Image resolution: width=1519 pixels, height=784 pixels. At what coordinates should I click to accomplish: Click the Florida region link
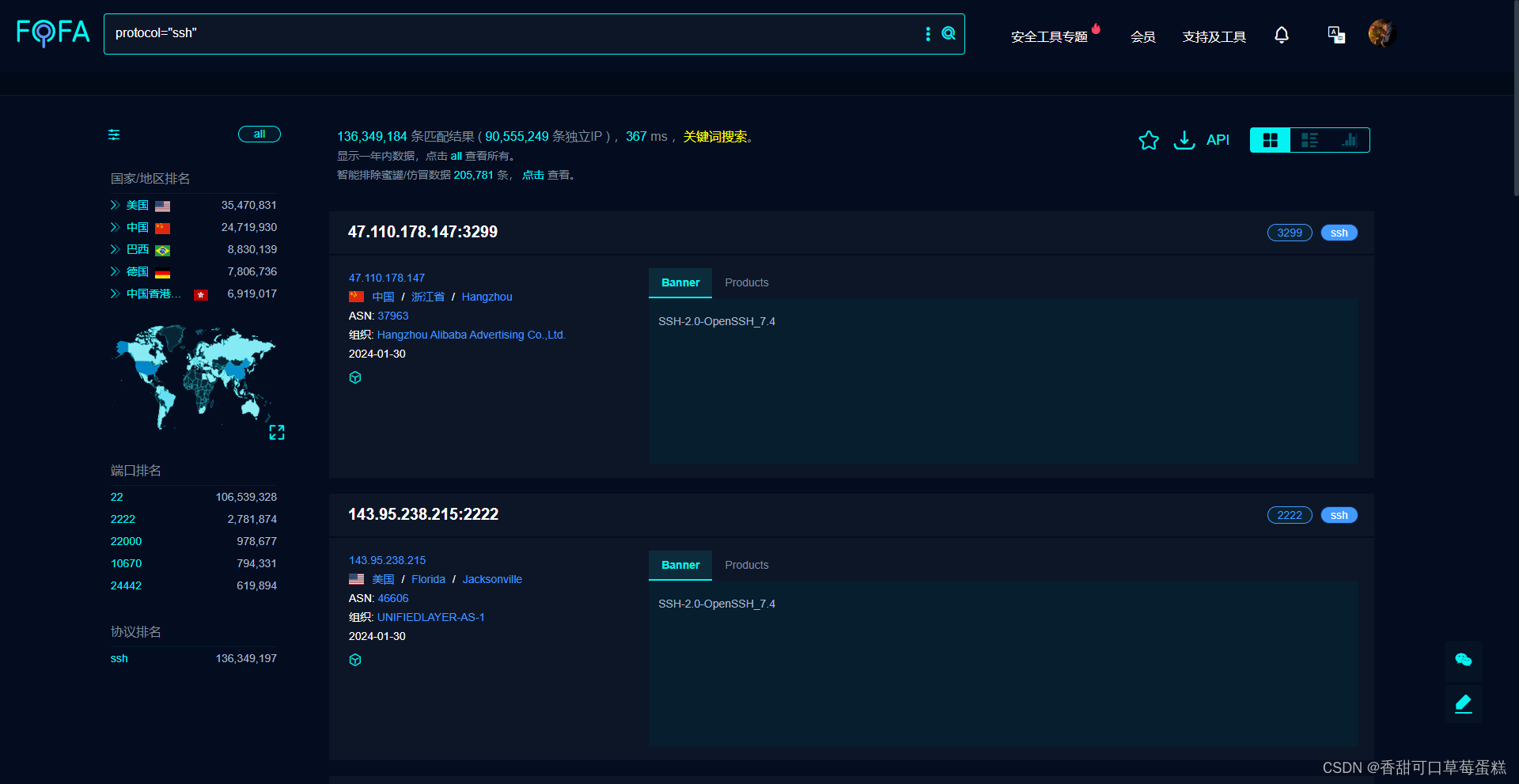click(428, 579)
